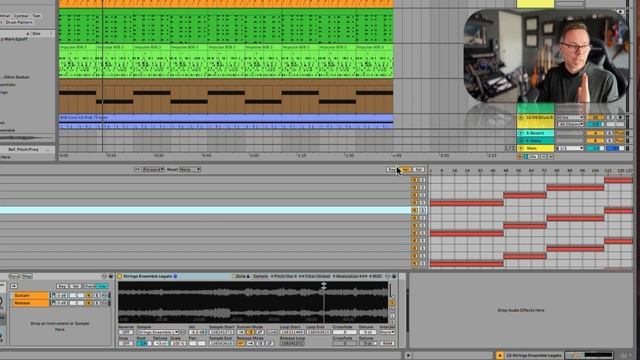Solo the Sustain chain
The height and width of the screenshot is (360, 640).
click(98, 295)
